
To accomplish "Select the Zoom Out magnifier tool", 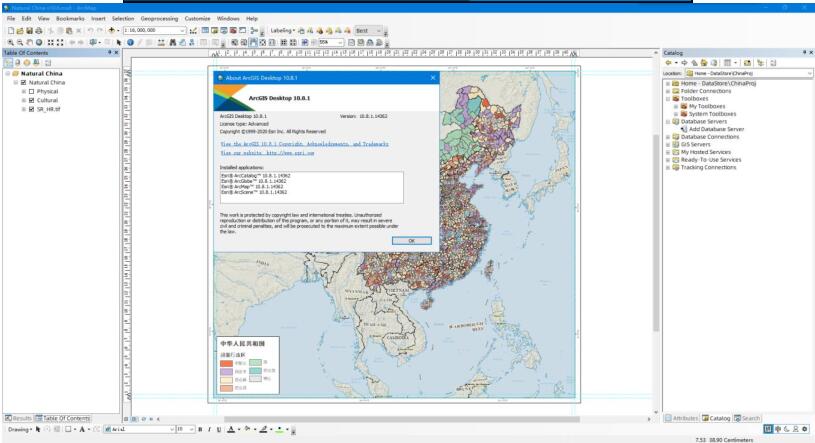I will [x=20, y=43].
